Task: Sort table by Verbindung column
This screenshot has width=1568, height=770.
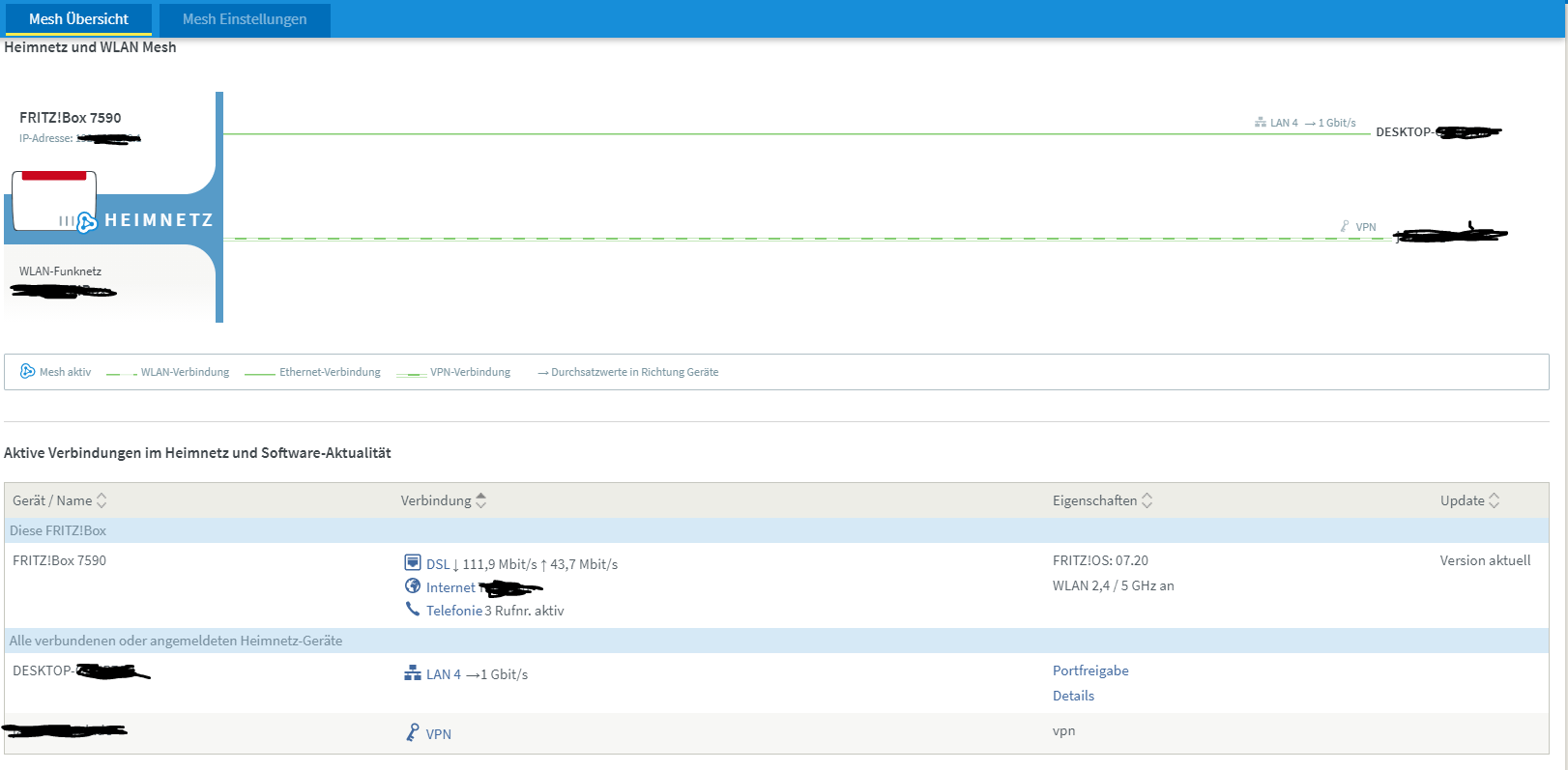Action: [x=444, y=500]
